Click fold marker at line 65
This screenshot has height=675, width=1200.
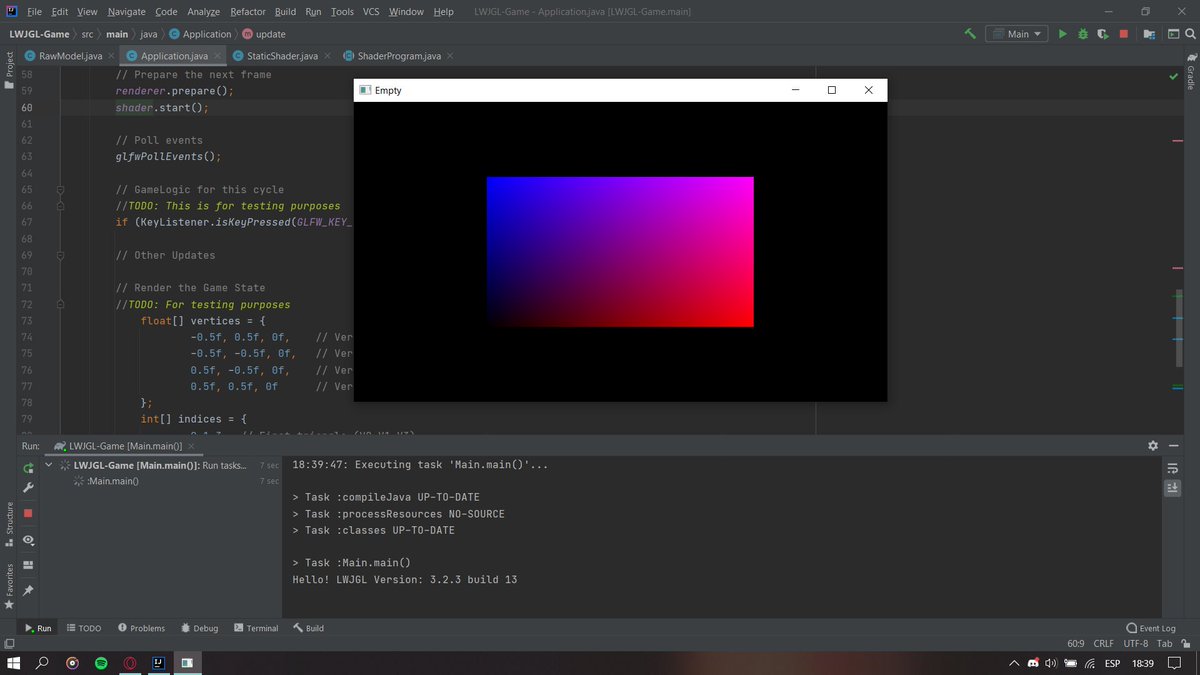[60, 189]
